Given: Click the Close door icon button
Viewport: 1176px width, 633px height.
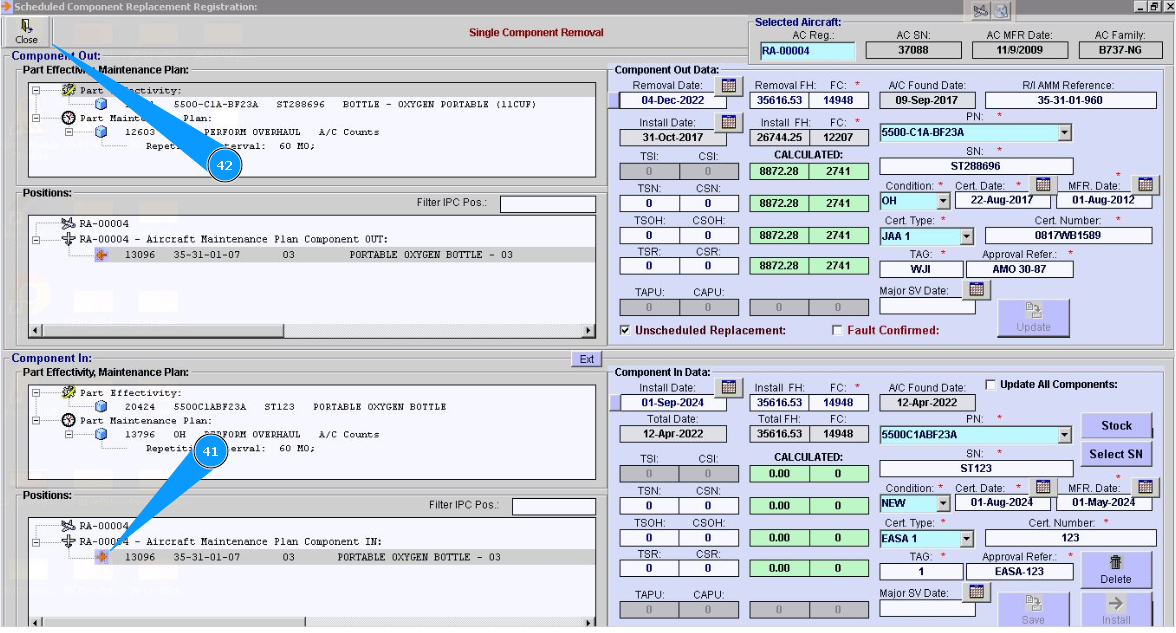Looking at the screenshot, I should click(x=26, y=31).
